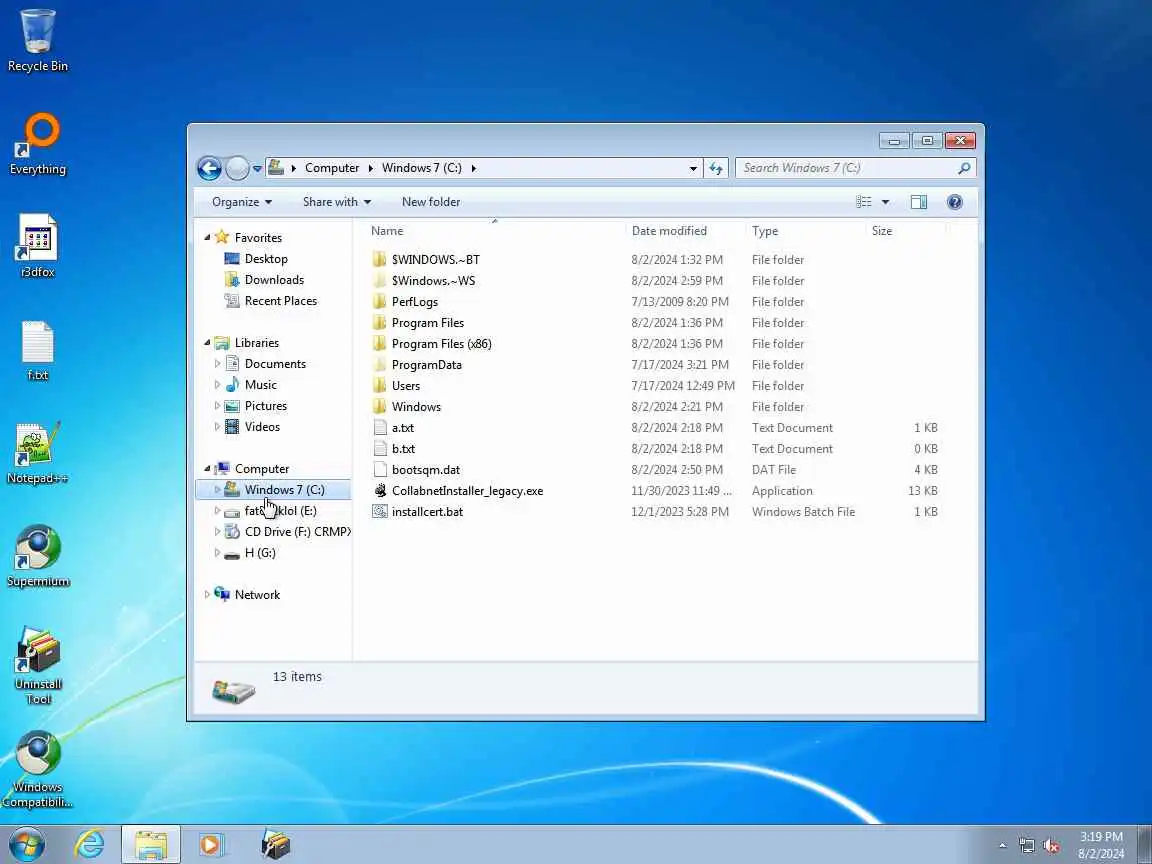This screenshot has width=1152, height=864.
Task: Open the Organize menu
Action: pyautogui.click(x=242, y=202)
